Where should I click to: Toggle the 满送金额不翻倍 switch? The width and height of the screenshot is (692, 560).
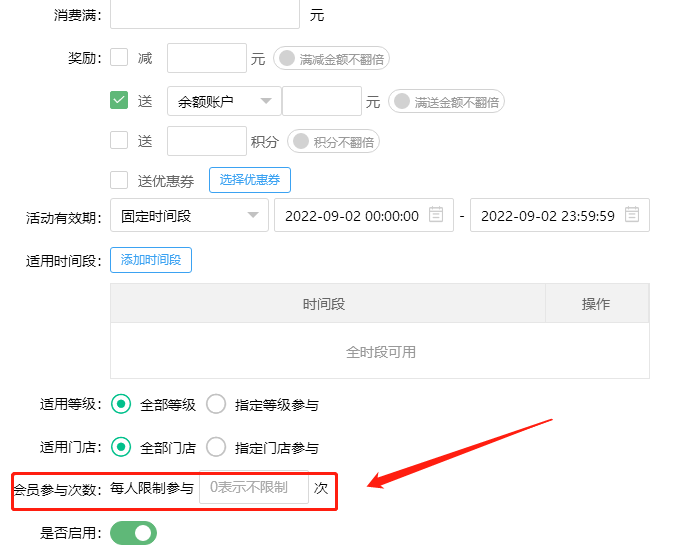coord(446,101)
